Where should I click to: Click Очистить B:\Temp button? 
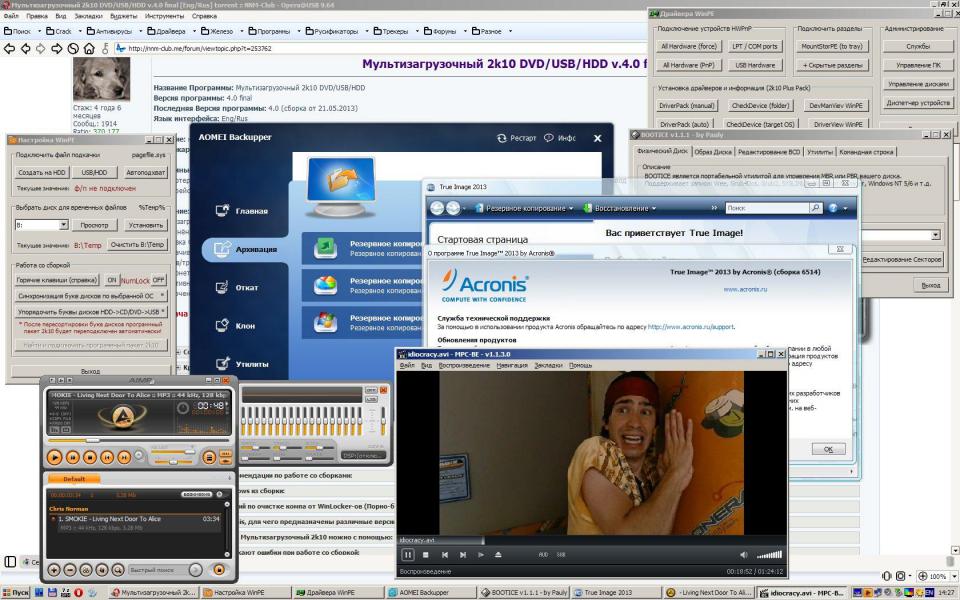(137, 244)
